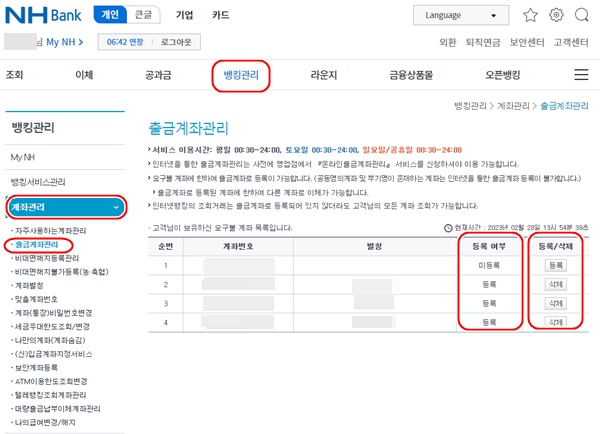The image size is (600, 434).
Task: Open 텔레뱅킹조회계좌관리 sidebar item
Action: pyautogui.click(x=51, y=395)
